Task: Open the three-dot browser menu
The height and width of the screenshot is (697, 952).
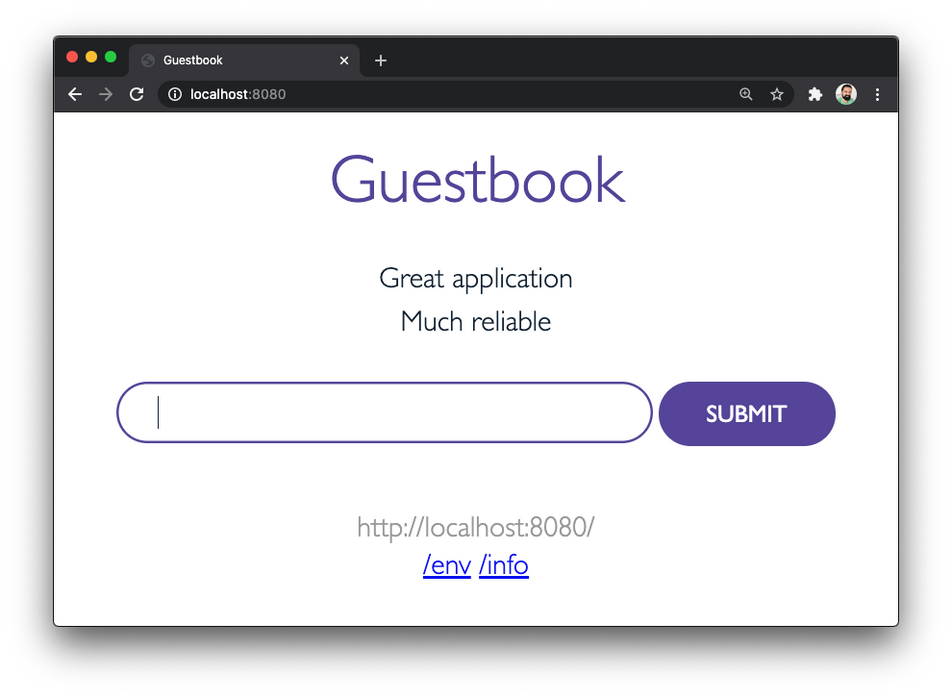Action: [878, 94]
